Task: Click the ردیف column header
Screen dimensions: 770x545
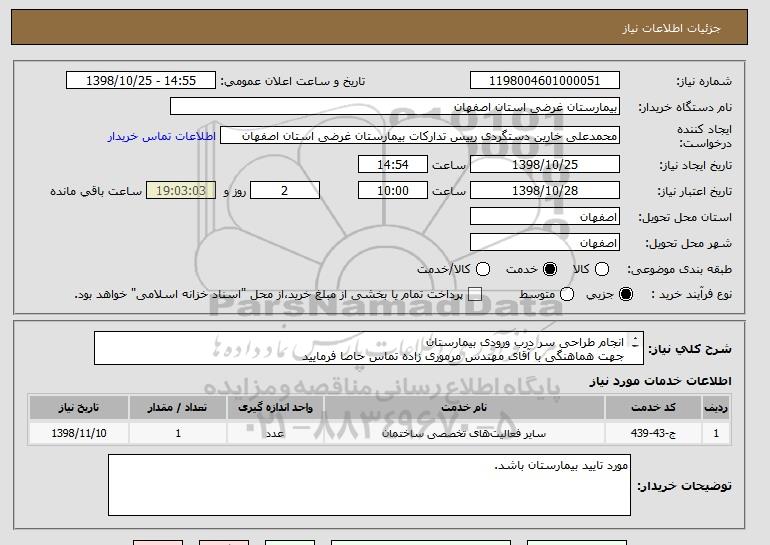Action: click(716, 408)
